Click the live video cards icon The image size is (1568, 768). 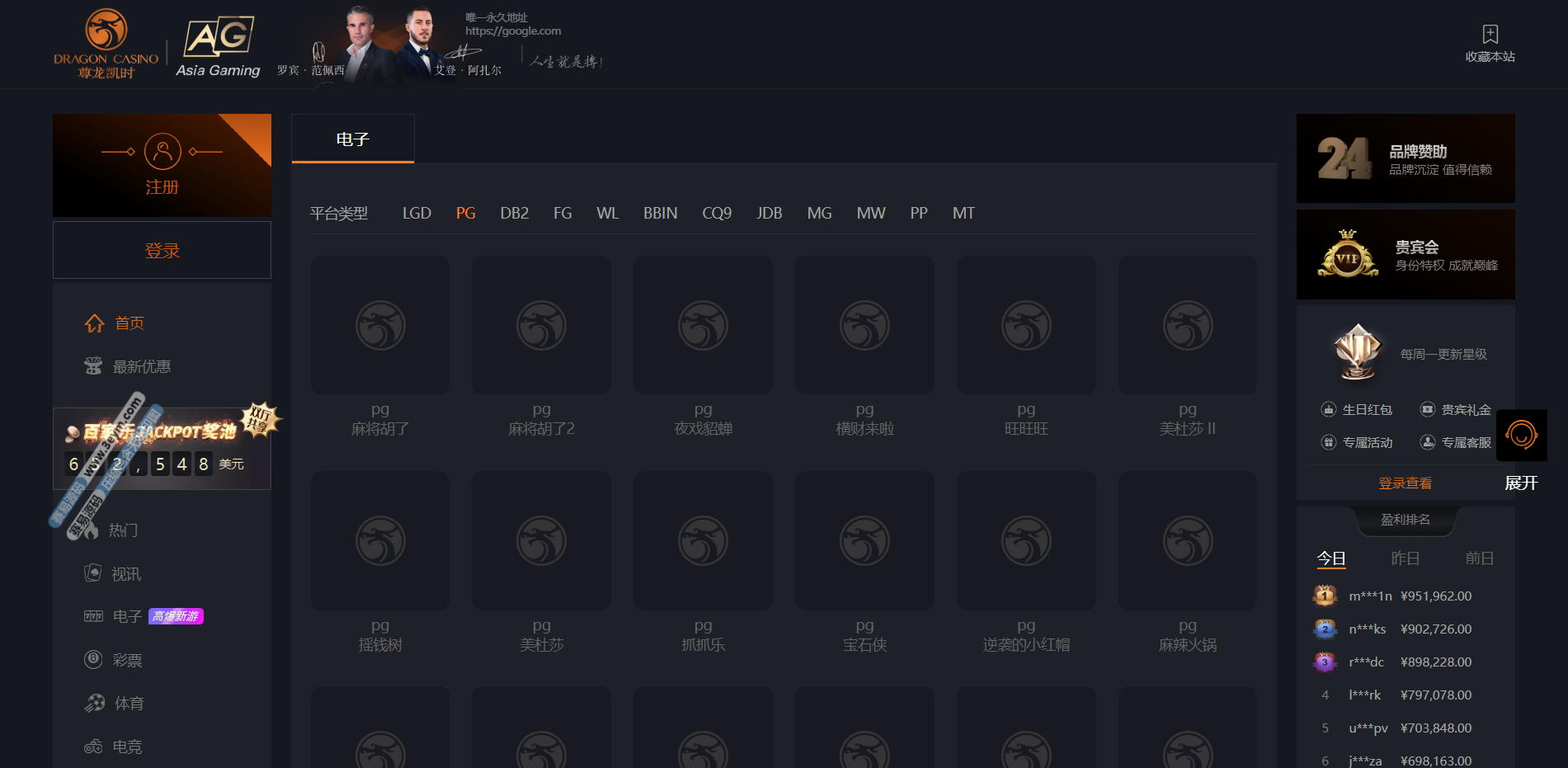[x=93, y=573]
